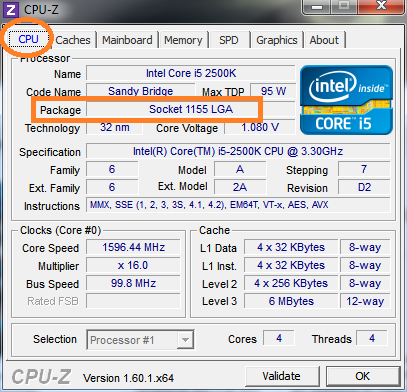Click the OK button

coord(362,376)
